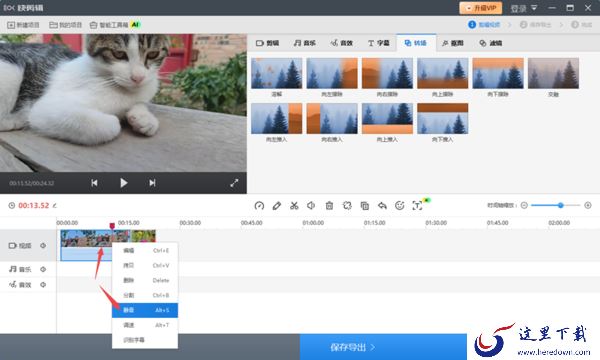The height and width of the screenshot is (360, 600).
Task: Choose the Delete entry in context menu
Action: (145, 280)
